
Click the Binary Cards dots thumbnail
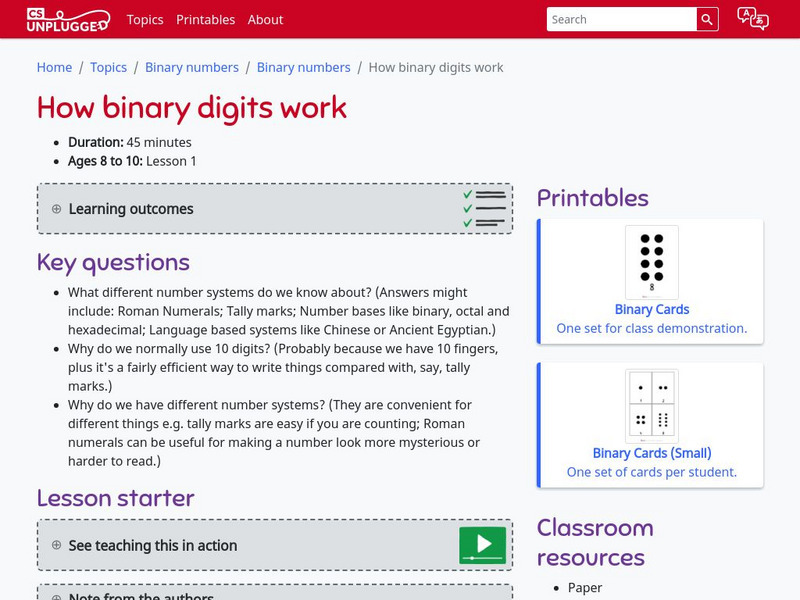[651, 260]
